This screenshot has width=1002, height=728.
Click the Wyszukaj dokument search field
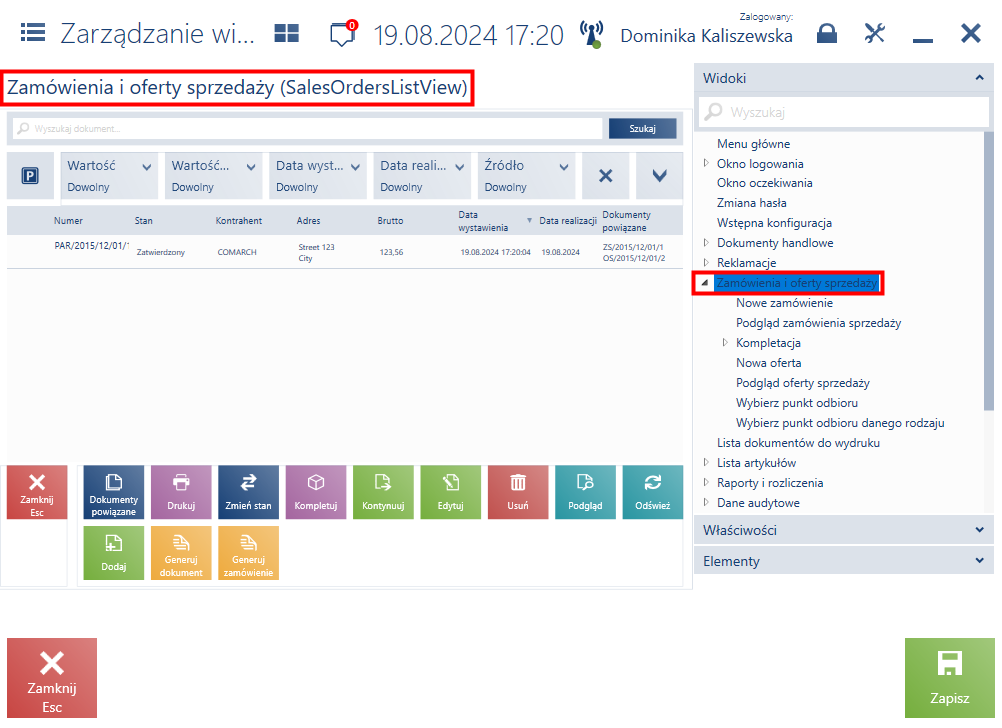307,128
